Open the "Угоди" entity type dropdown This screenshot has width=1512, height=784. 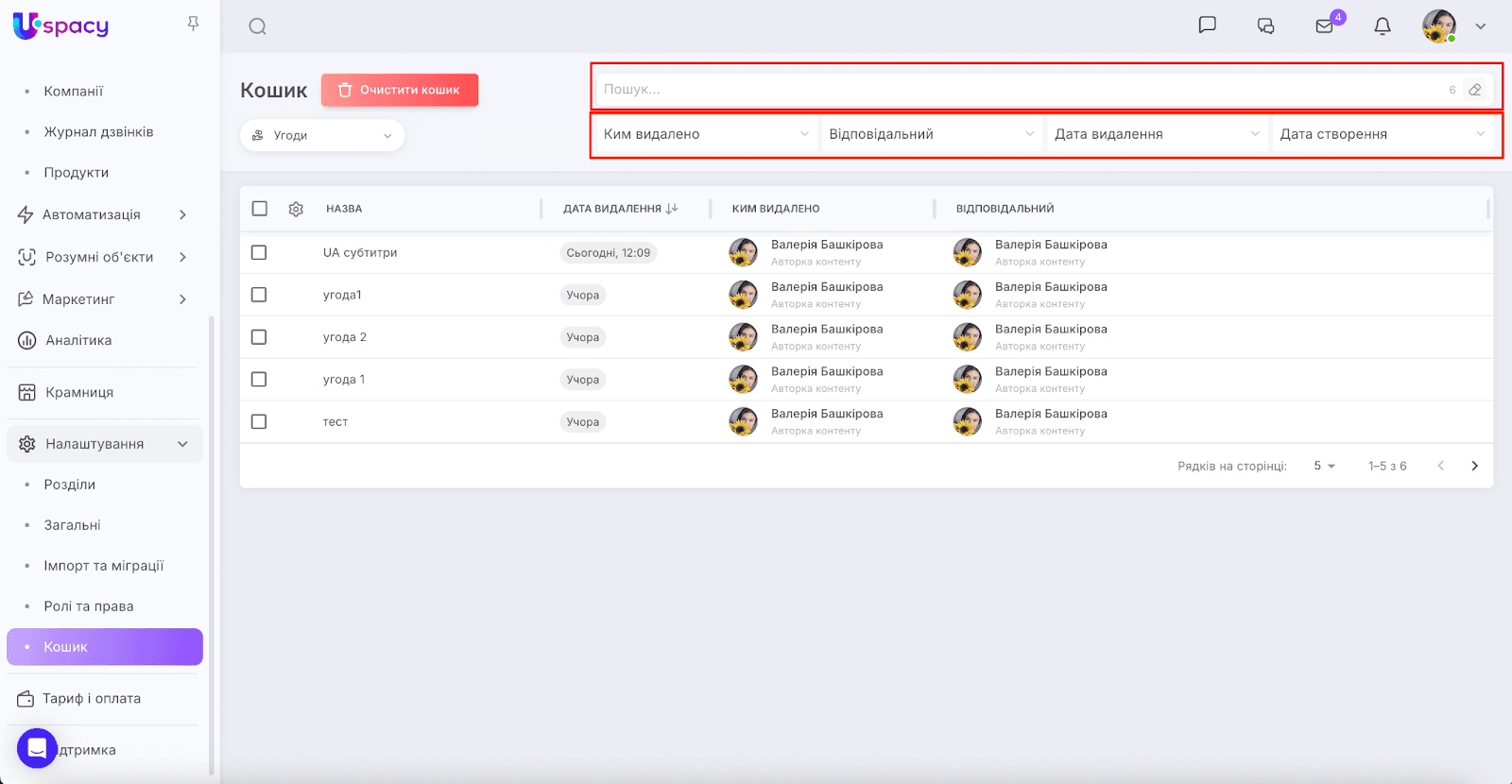(x=322, y=135)
